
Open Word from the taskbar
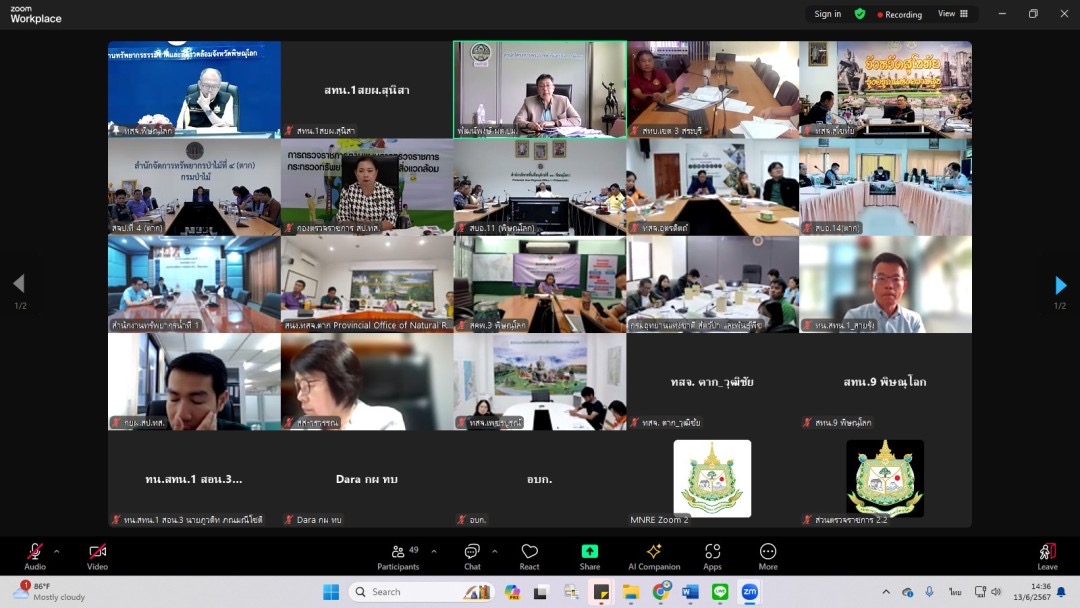[690, 592]
